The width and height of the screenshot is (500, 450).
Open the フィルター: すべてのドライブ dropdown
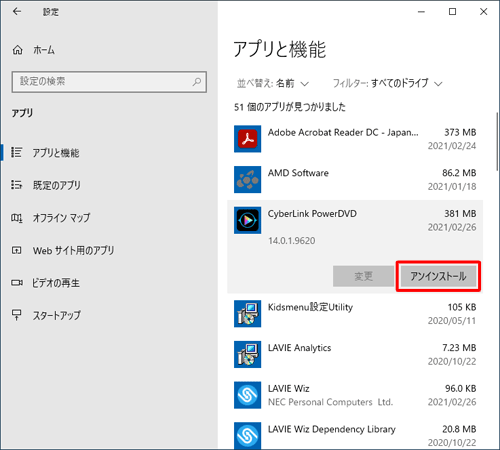coord(387,83)
